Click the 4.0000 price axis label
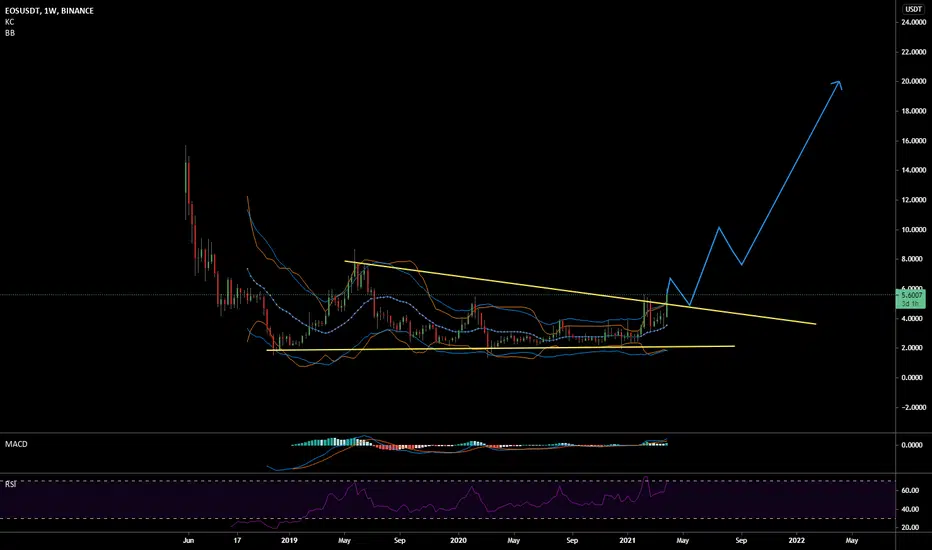932x550 pixels. [x=912, y=319]
